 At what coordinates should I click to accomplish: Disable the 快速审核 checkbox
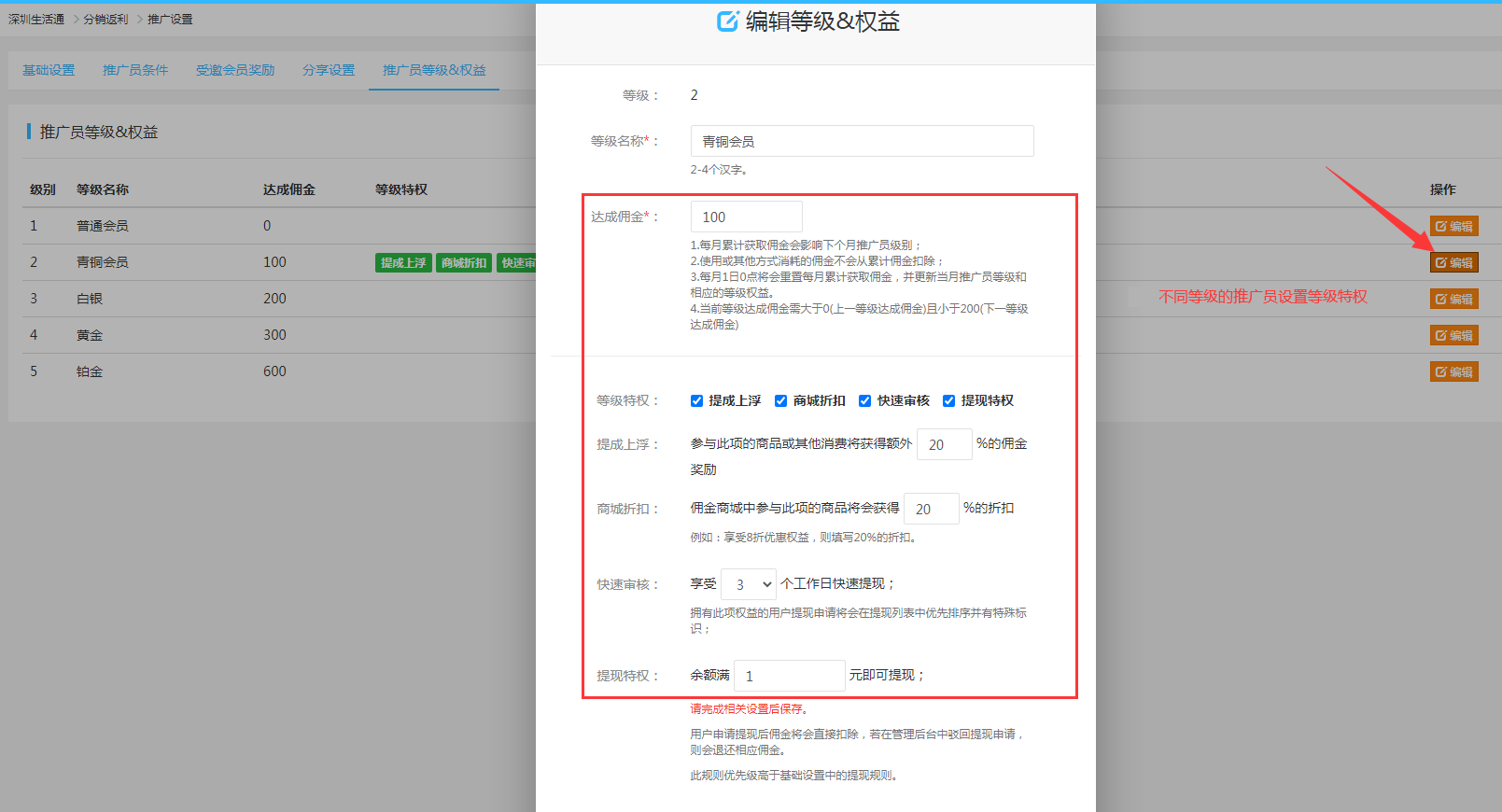[864, 401]
